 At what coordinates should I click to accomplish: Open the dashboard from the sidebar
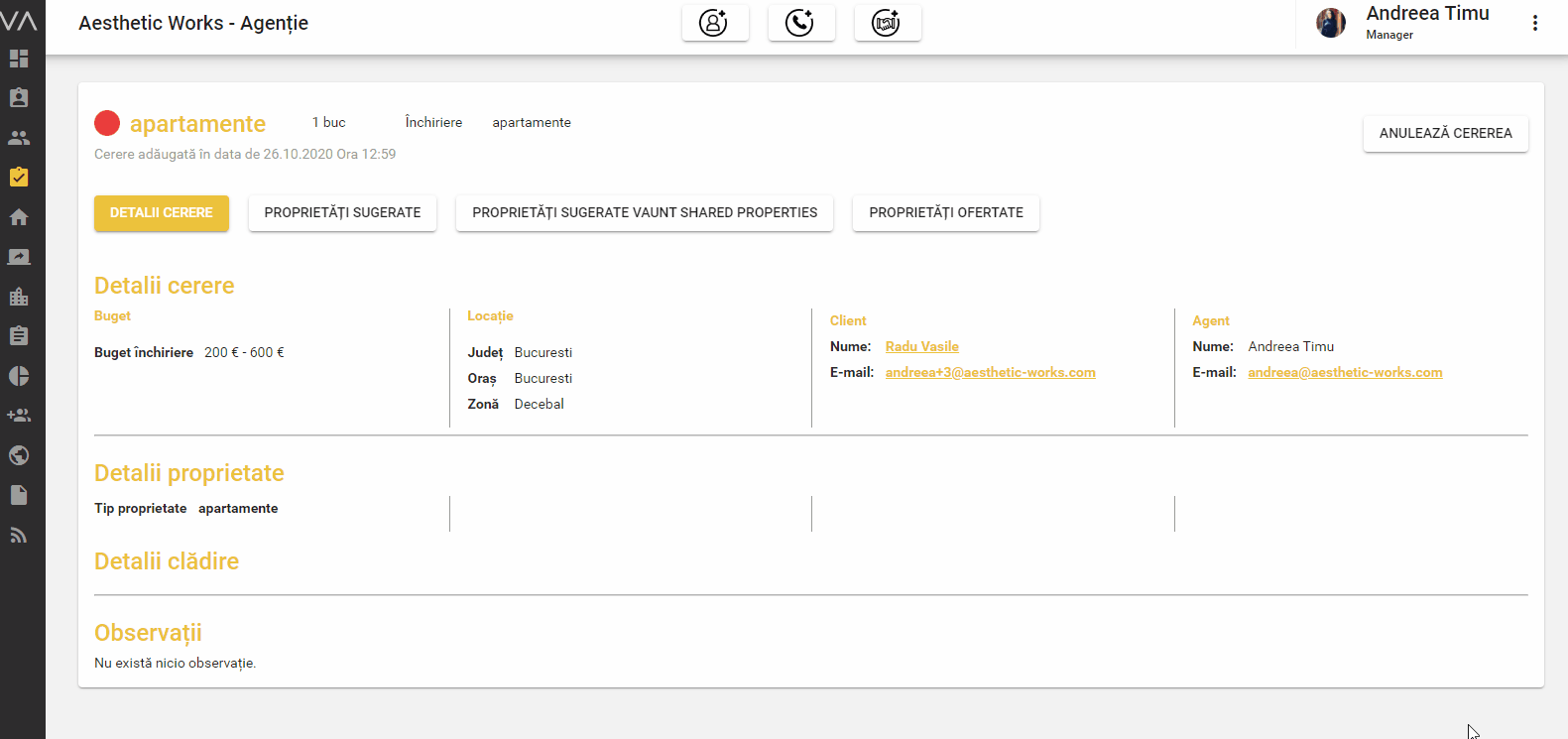(19, 59)
